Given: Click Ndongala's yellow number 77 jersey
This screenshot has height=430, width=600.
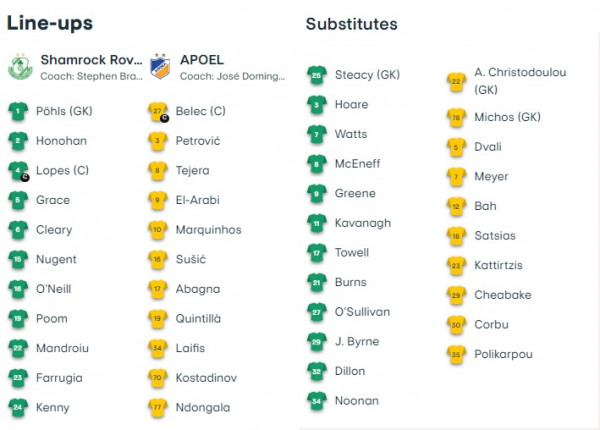Looking at the screenshot, I should (x=158, y=408).
